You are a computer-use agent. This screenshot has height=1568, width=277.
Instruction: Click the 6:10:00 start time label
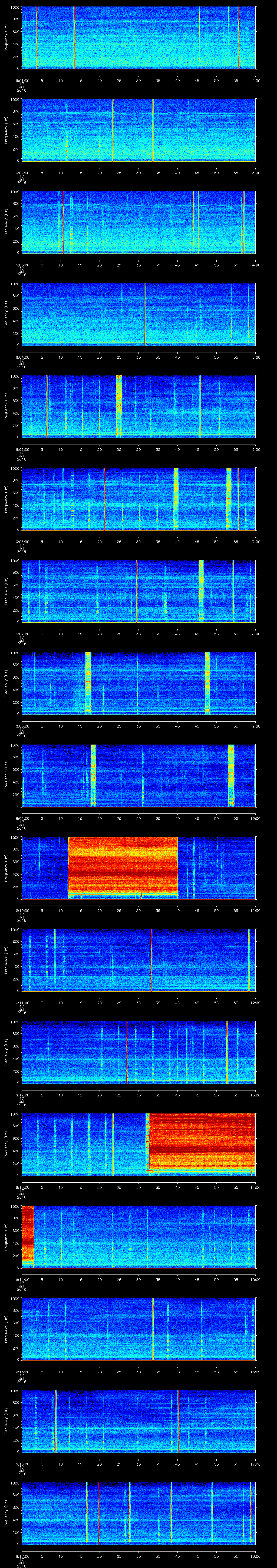22,910
